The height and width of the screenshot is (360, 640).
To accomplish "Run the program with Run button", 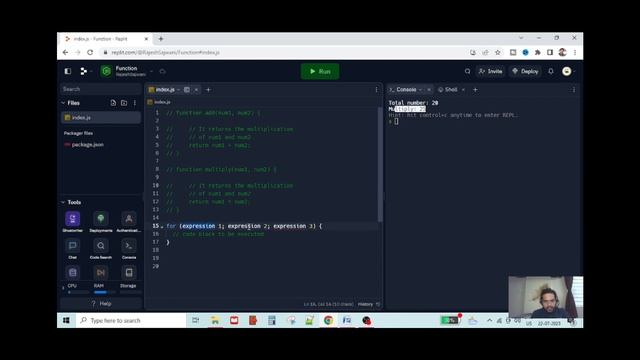I will pos(320,71).
